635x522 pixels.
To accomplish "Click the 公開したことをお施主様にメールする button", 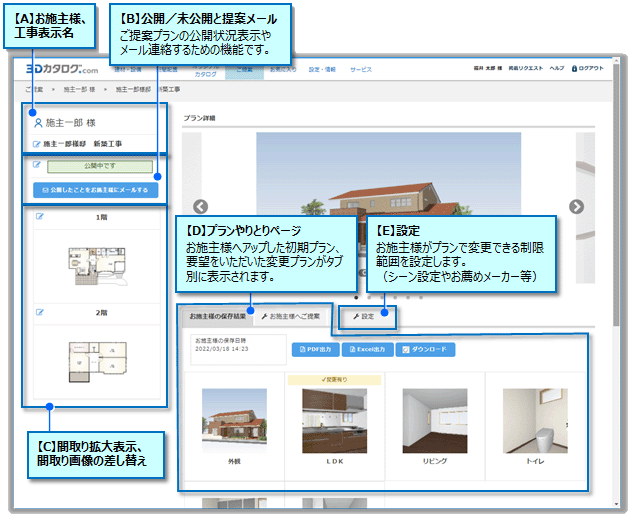I will (x=95, y=189).
